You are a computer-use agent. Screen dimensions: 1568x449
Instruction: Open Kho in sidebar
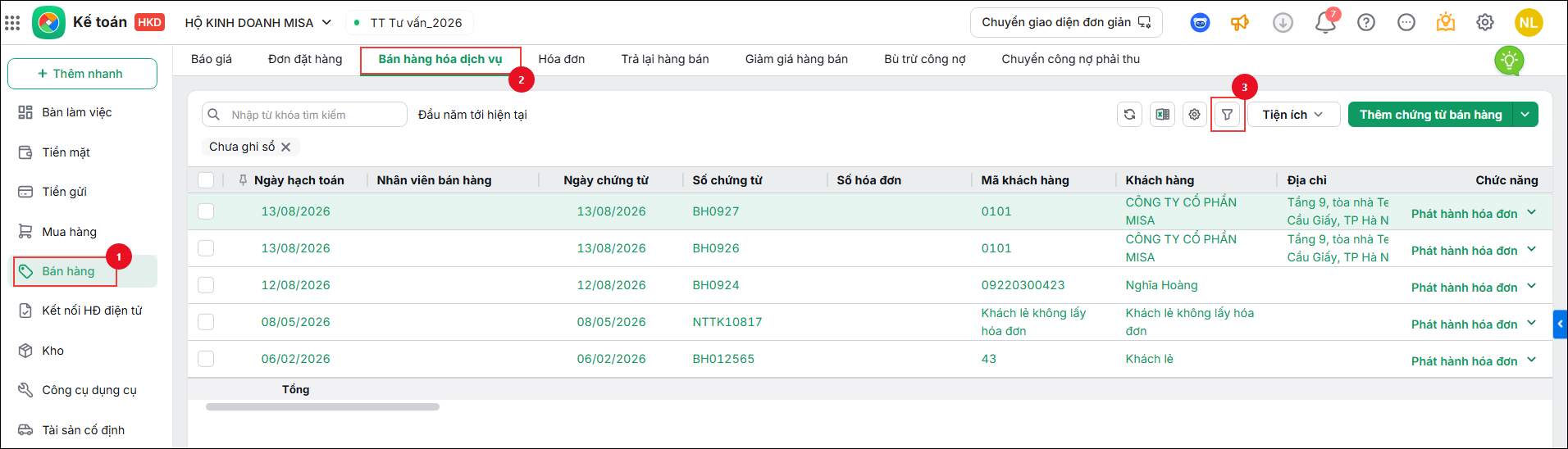(x=82, y=351)
